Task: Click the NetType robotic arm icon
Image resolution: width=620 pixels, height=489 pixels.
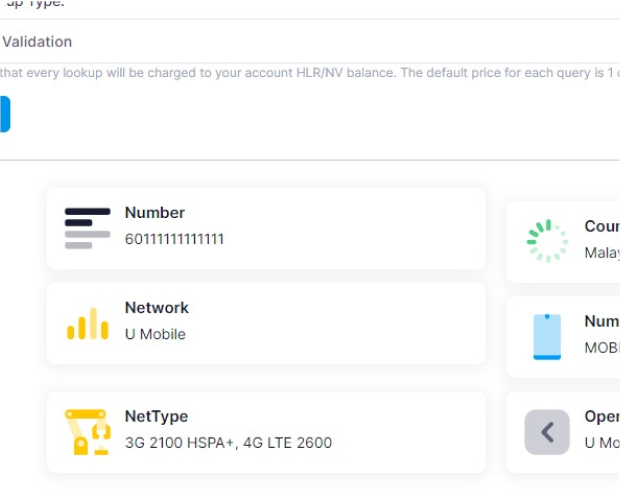Action: [x=87, y=432]
